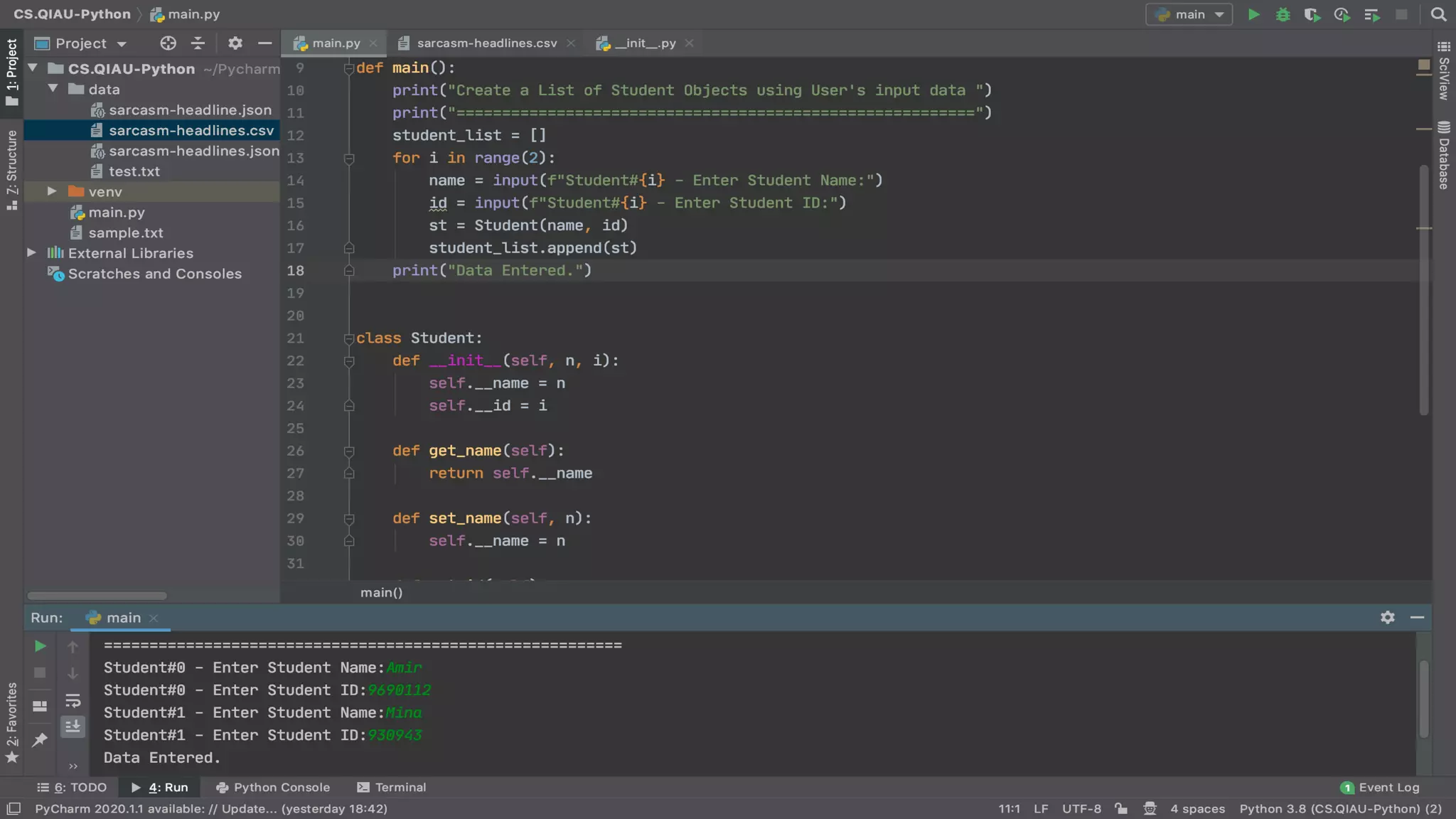Expand External Libraries node
The width and height of the screenshot is (1456, 819).
[31, 252]
